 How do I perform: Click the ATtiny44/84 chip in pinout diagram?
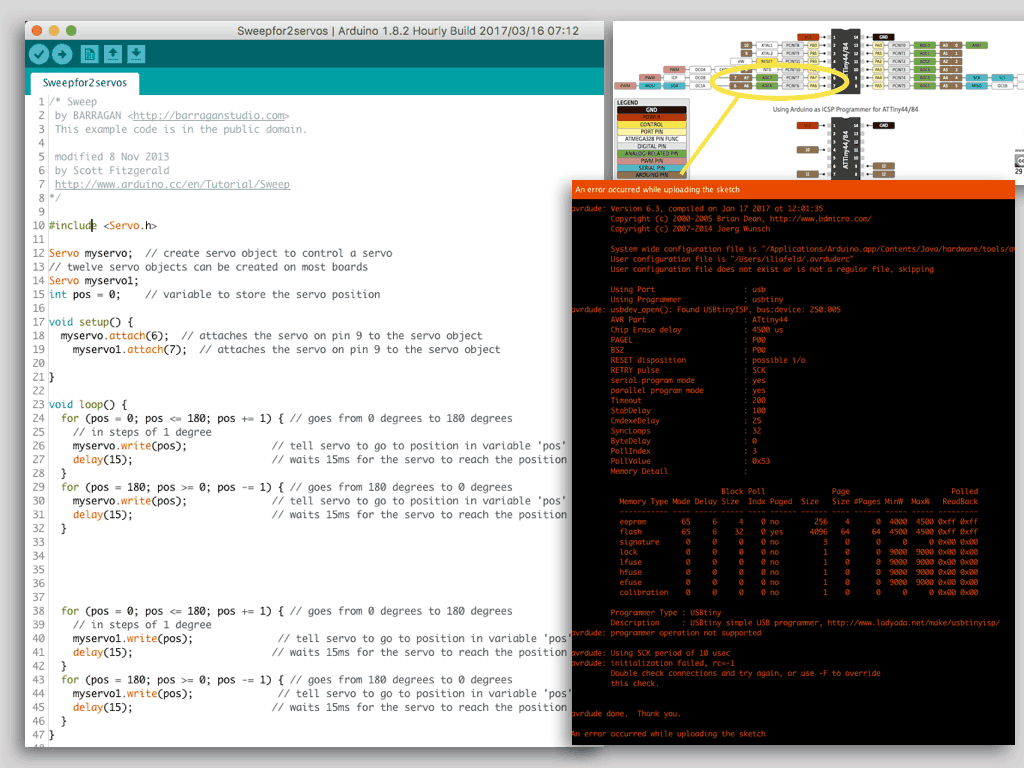(845, 60)
